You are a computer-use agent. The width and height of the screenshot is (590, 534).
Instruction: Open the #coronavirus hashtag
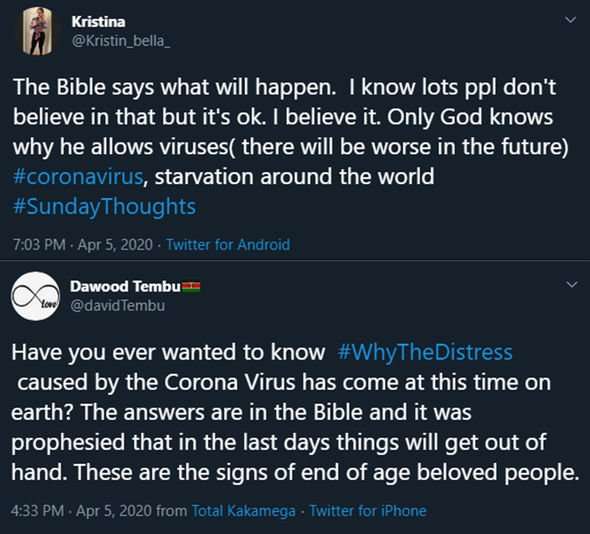(x=78, y=176)
